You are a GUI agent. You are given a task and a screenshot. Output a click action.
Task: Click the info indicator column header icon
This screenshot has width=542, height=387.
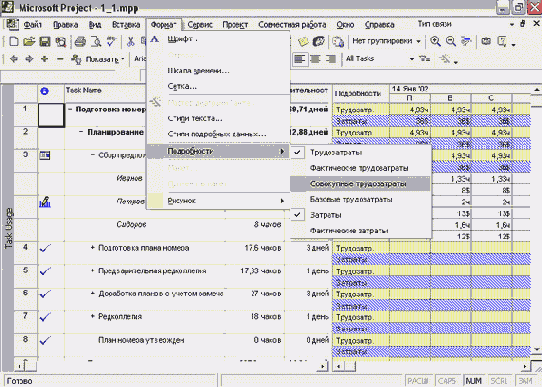click(x=45, y=91)
